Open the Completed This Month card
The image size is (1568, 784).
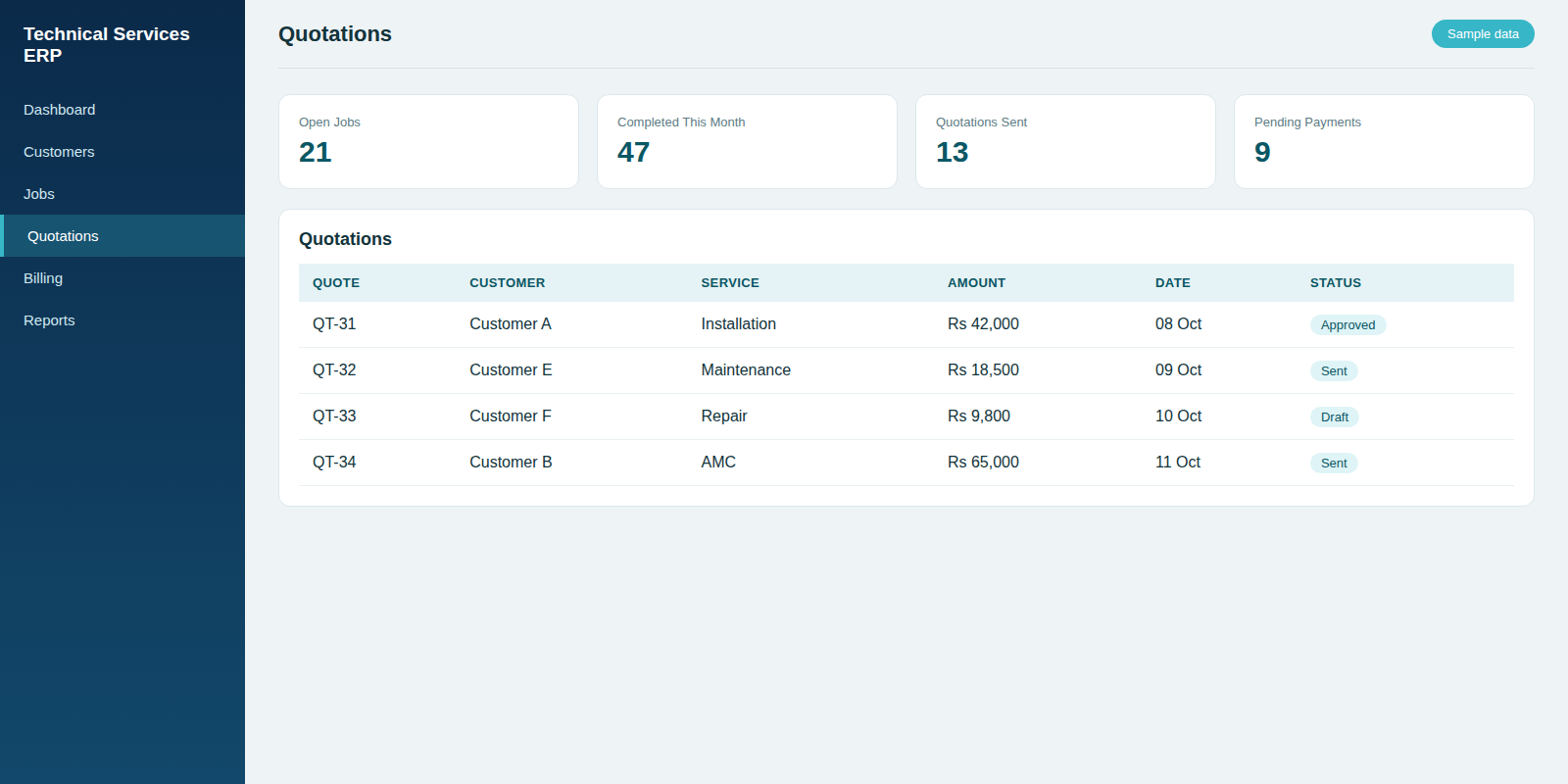tap(747, 141)
